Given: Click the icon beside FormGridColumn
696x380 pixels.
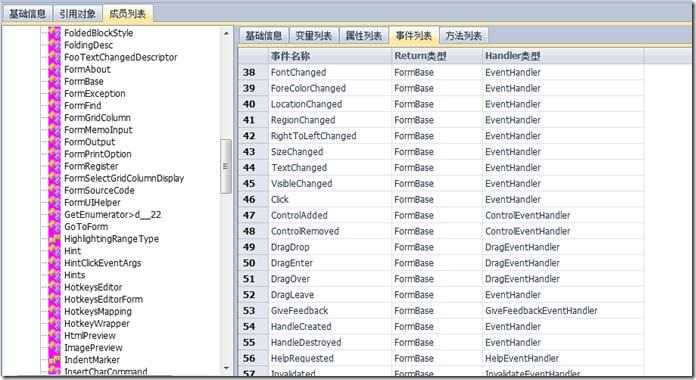Looking at the screenshot, I should [x=54, y=118].
